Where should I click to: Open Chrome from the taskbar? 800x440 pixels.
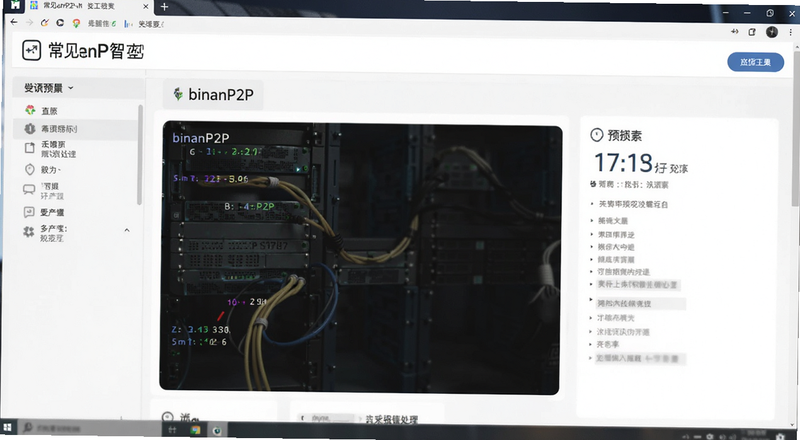(195, 430)
